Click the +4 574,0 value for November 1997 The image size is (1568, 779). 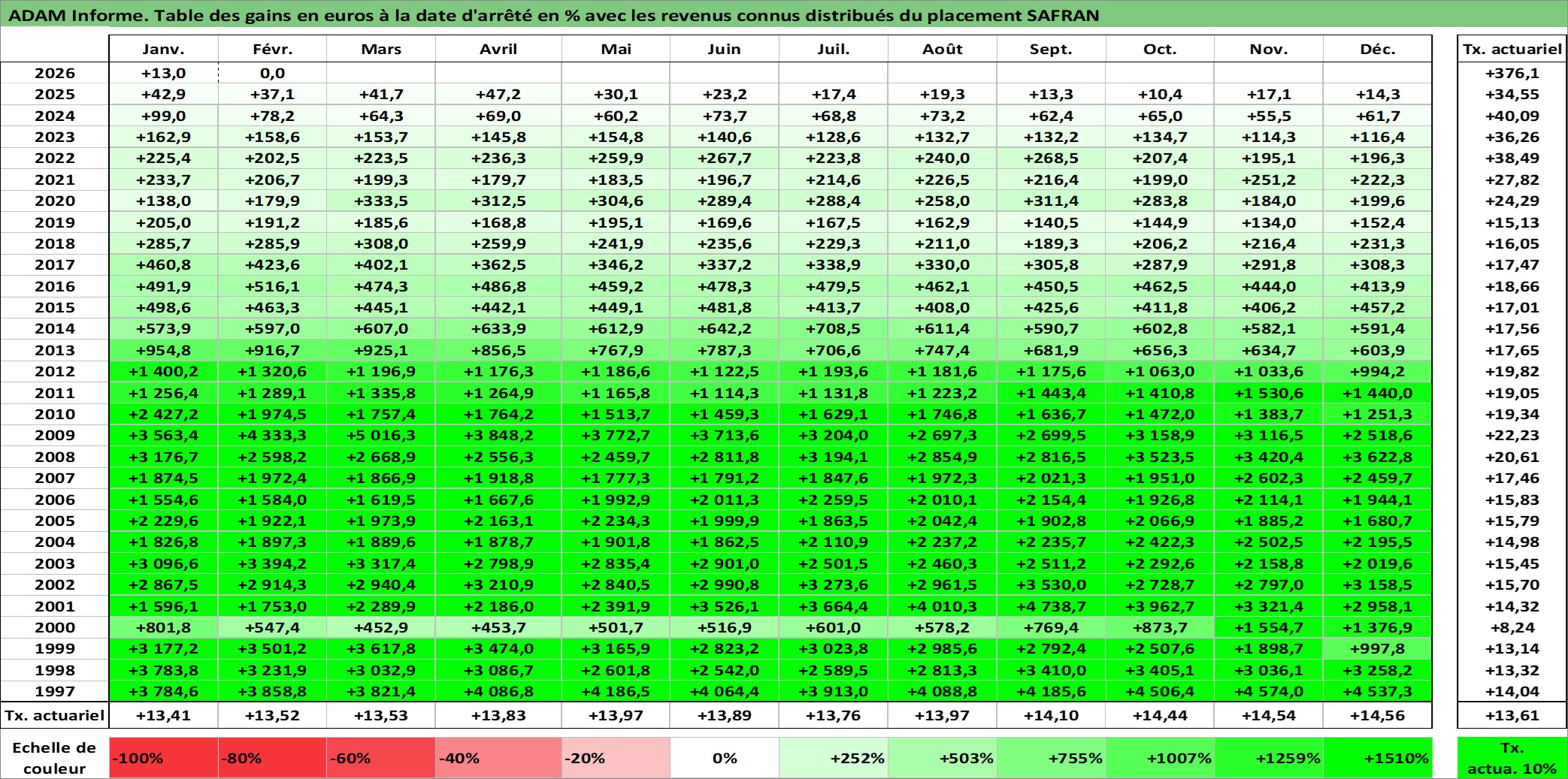click(1269, 691)
